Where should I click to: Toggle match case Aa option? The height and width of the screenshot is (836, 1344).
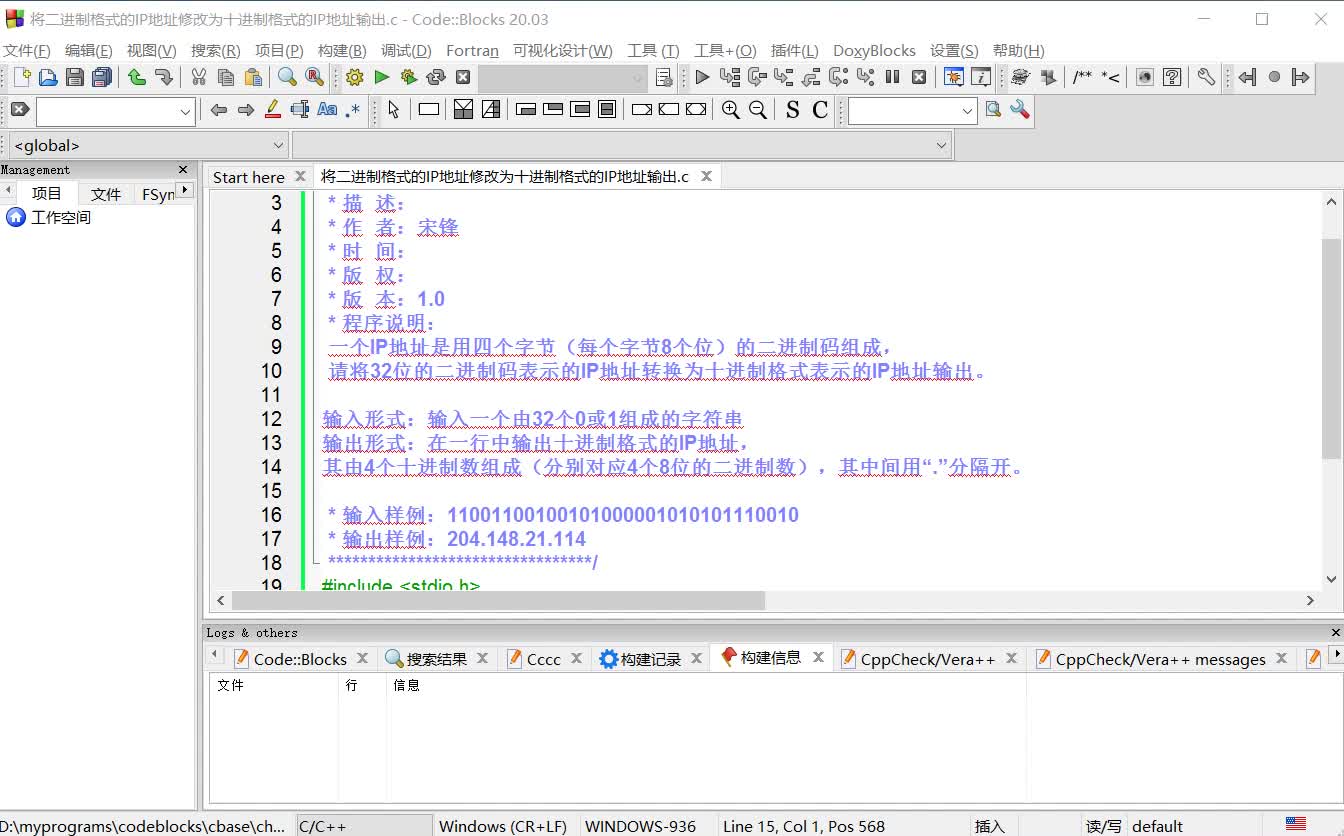coord(327,110)
